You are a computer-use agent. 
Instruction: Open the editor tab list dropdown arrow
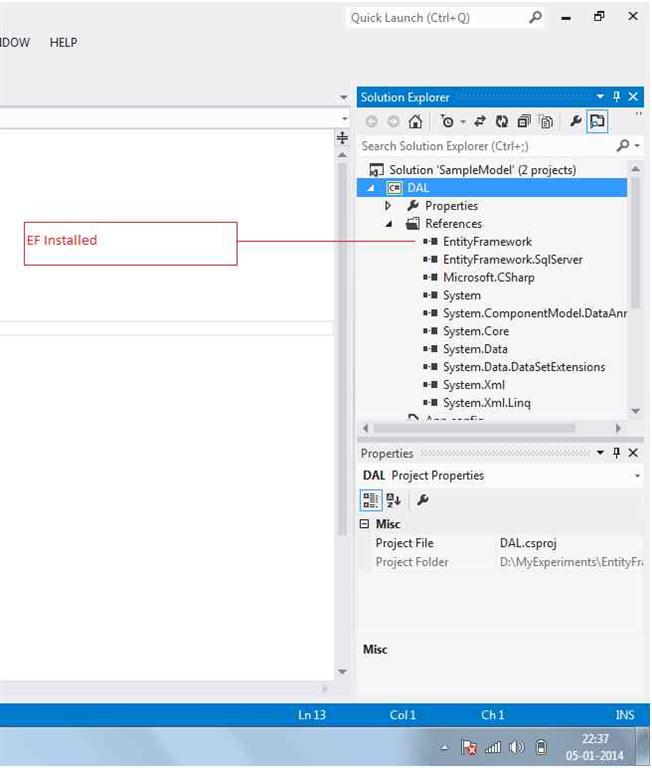(343, 97)
